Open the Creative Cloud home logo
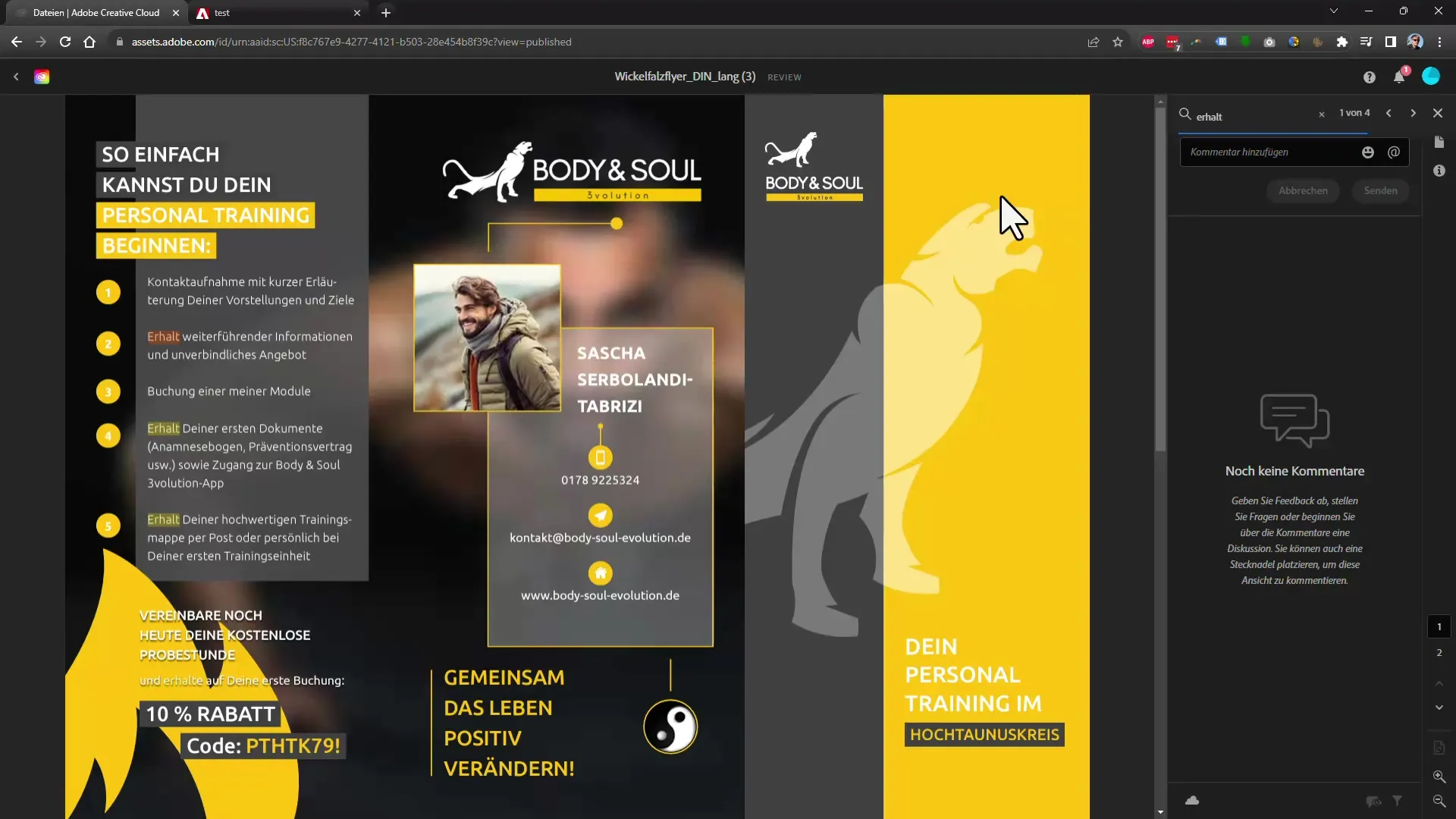Image resolution: width=1456 pixels, height=819 pixels. point(42,77)
